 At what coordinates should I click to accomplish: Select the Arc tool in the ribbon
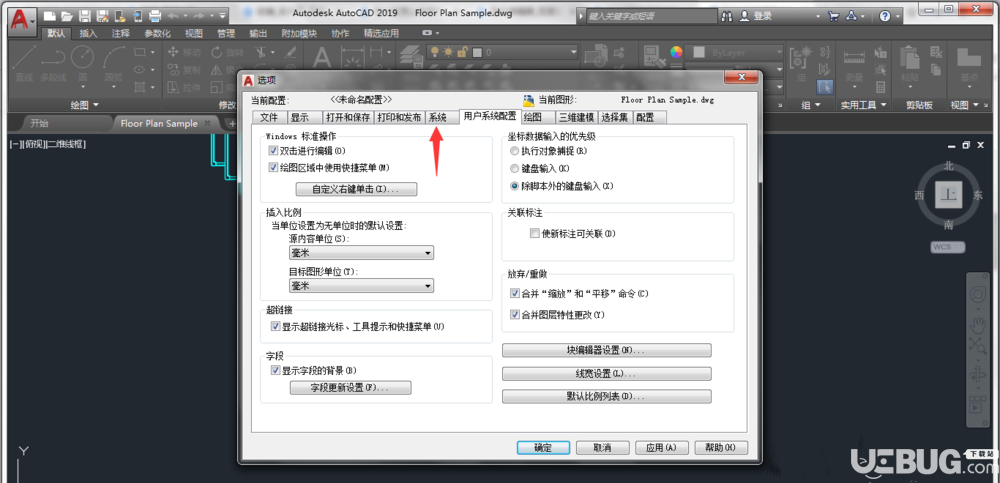pos(114,64)
